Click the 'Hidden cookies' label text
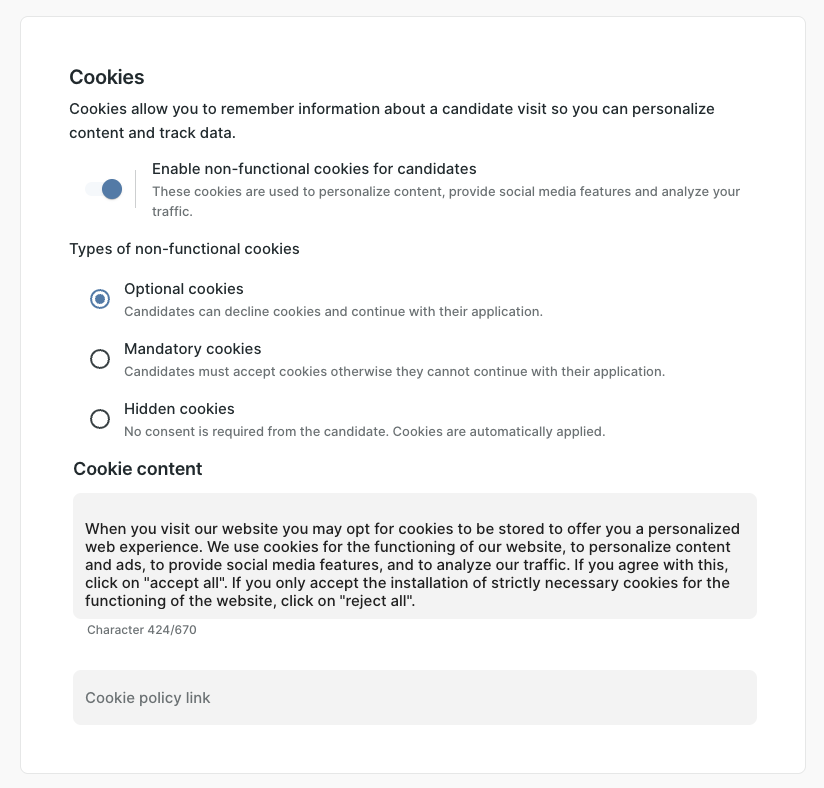This screenshot has height=788, width=824. [179, 409]
